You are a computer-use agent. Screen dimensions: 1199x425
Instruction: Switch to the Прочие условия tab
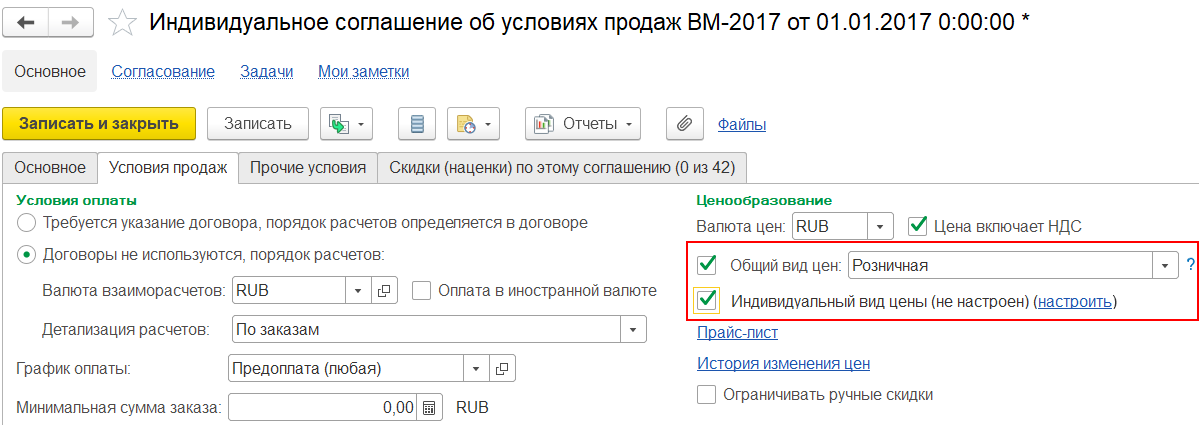(x=308, y=168)
